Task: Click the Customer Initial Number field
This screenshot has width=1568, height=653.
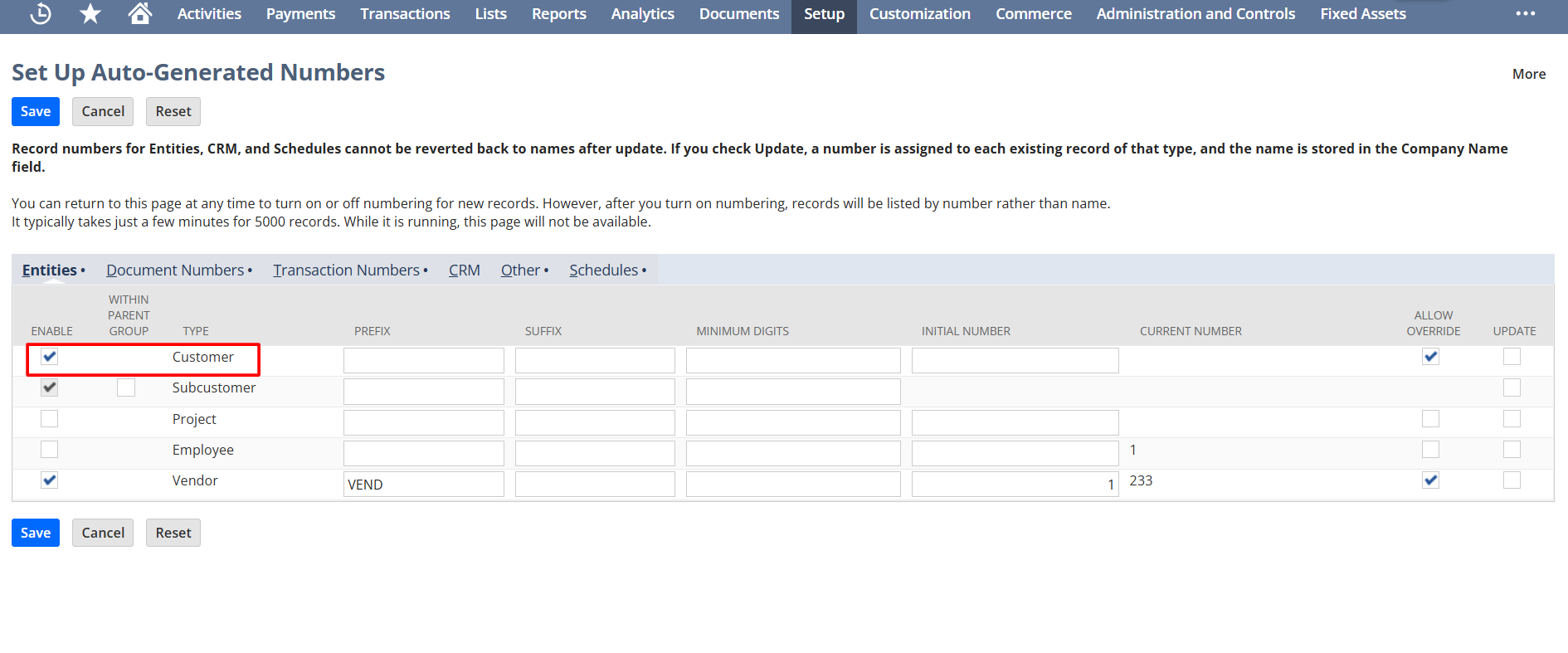Action: point(1015,361)
